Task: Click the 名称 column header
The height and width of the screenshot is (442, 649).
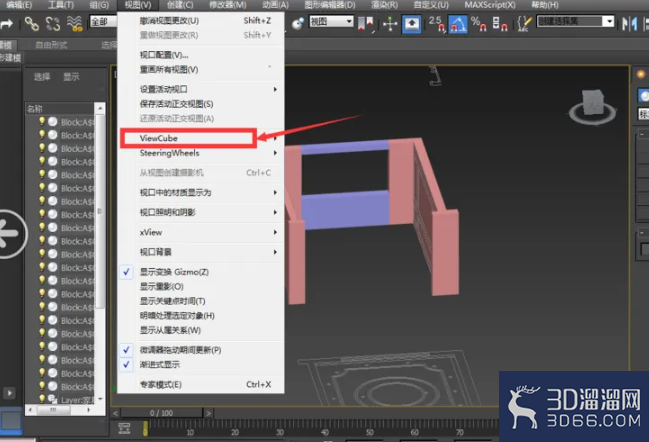Action: (x=60, y=109)
